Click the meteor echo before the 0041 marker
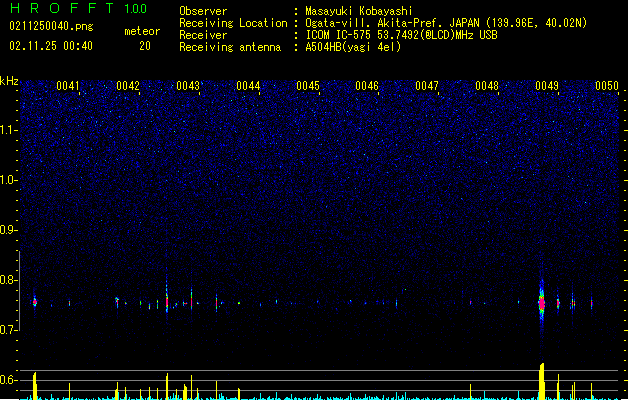Viewport: 629px width, 400px height. 34,301
